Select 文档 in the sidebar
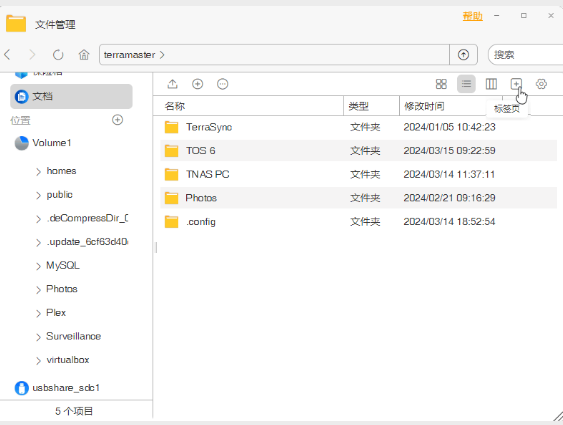Viewport: 563px width, 425px height. point(71,96)
